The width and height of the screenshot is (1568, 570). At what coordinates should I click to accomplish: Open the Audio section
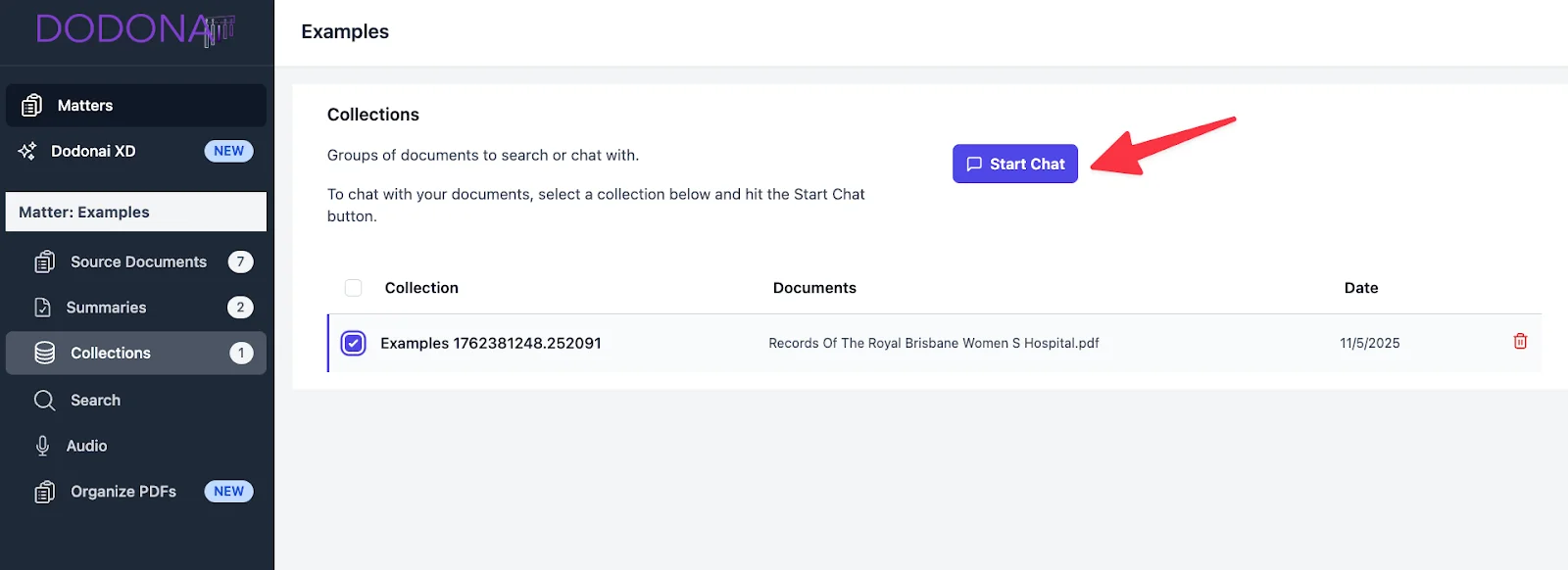pyautogui.click(x=86, y=446)
